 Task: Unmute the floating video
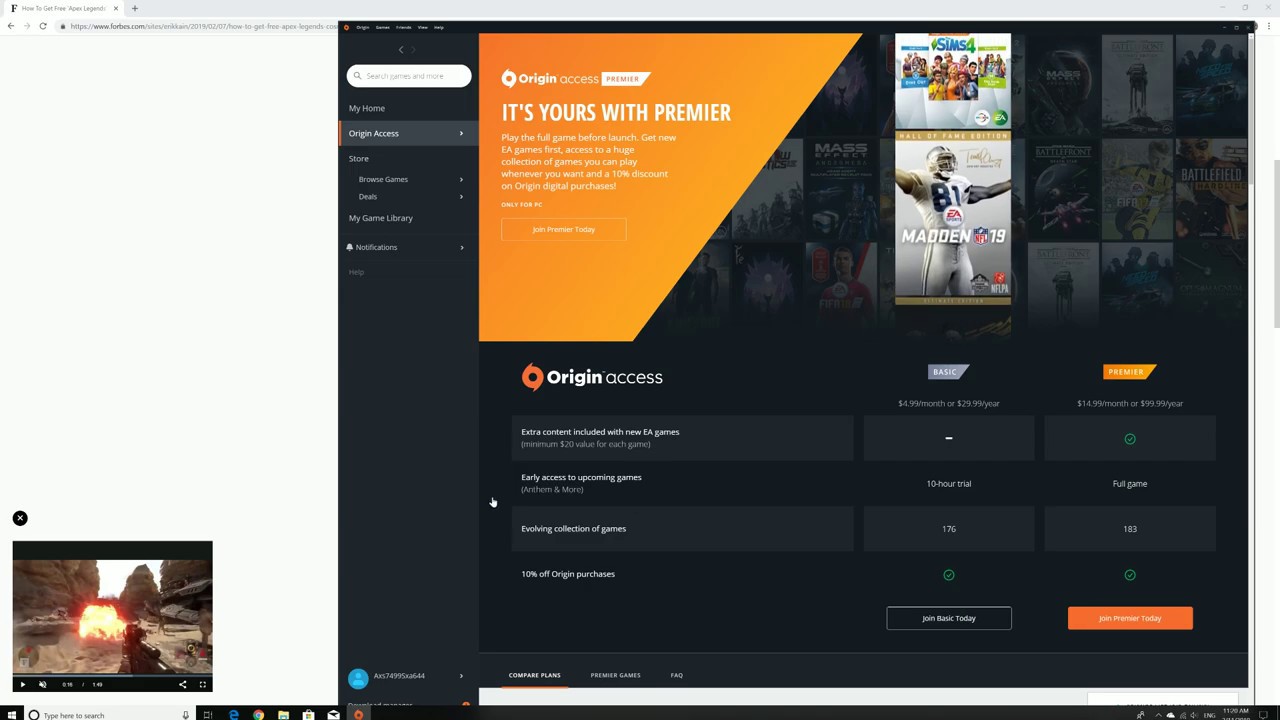(42, 685)
